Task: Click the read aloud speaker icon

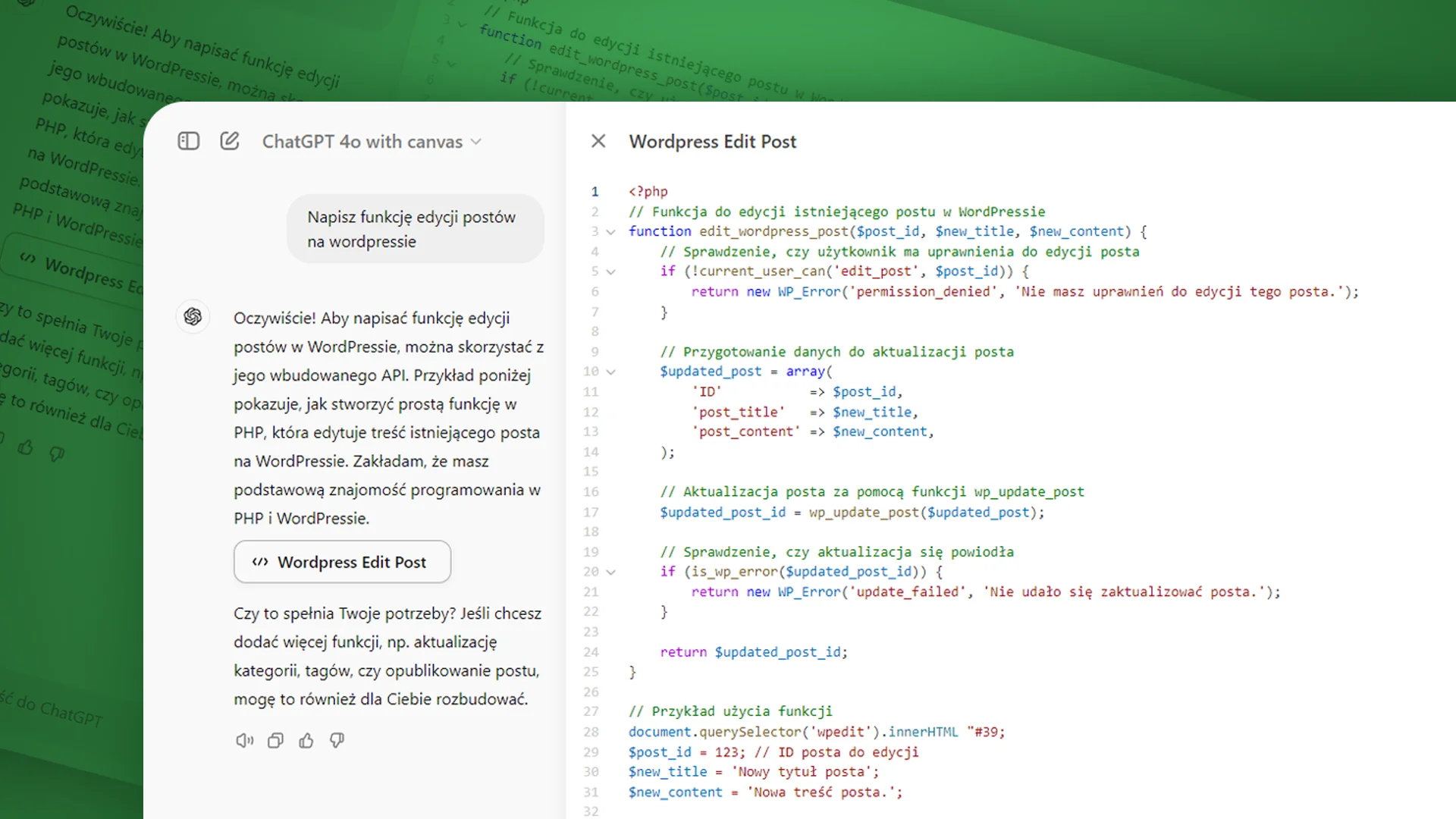Action: (244, 741)
